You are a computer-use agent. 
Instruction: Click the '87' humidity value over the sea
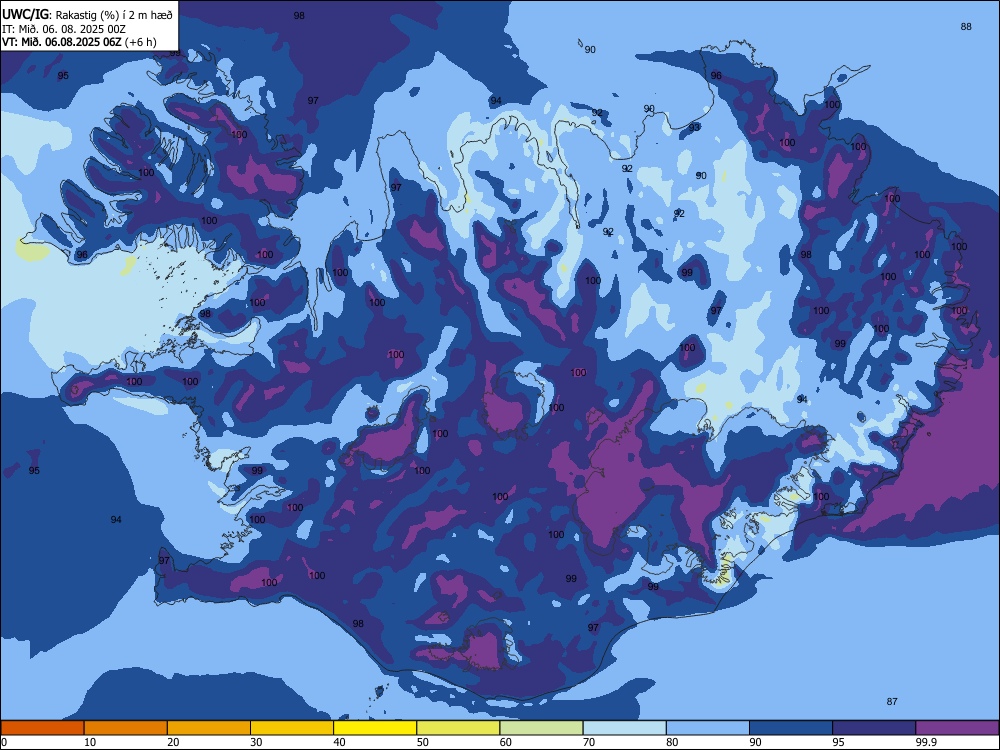click(892, 702)
